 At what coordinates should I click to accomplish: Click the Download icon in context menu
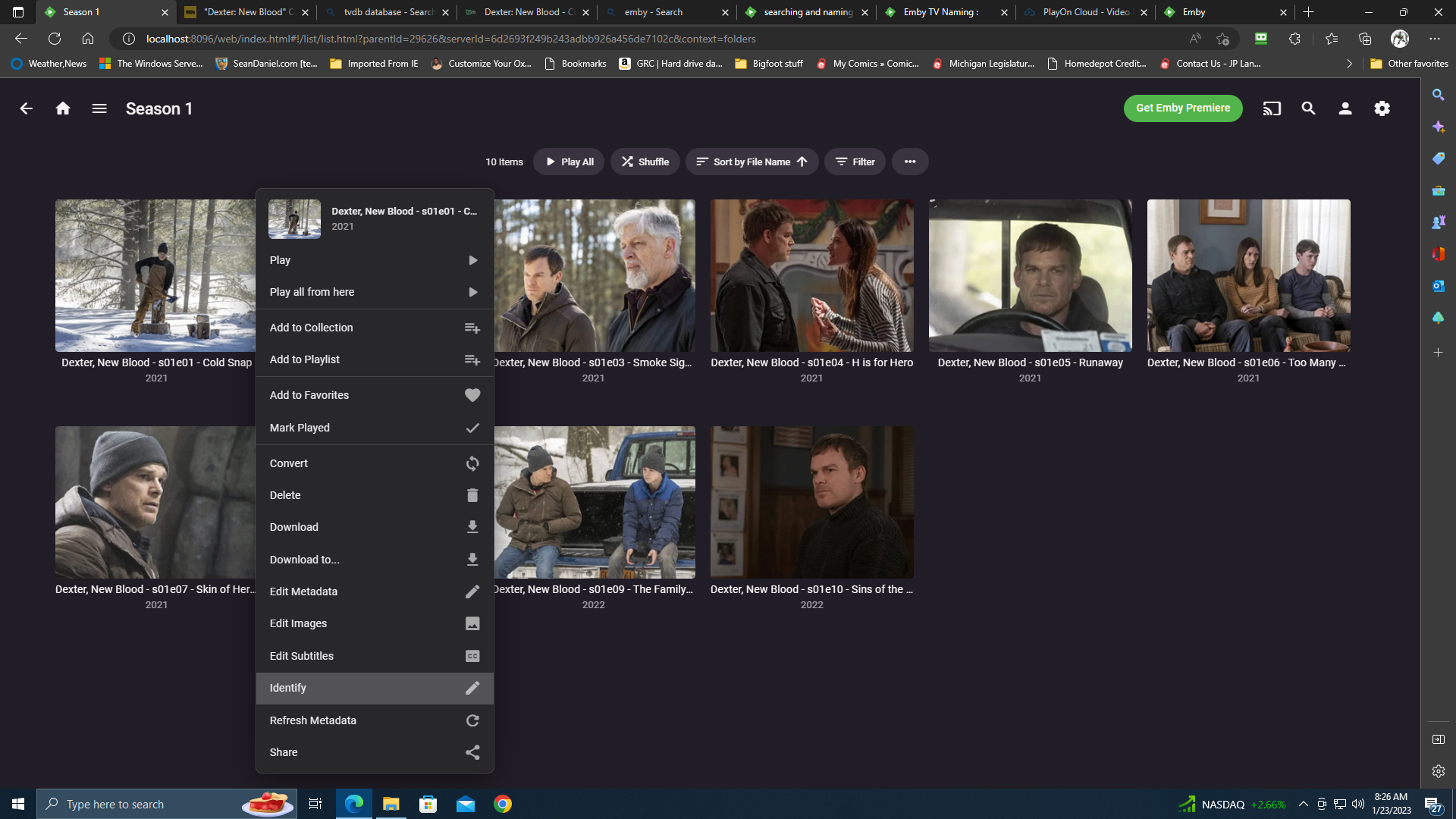click(470, 527)
